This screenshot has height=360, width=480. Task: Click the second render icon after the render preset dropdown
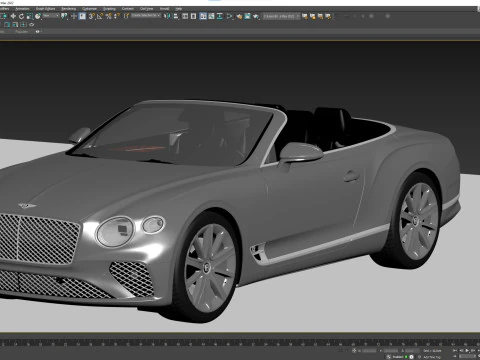coord(313,16)
